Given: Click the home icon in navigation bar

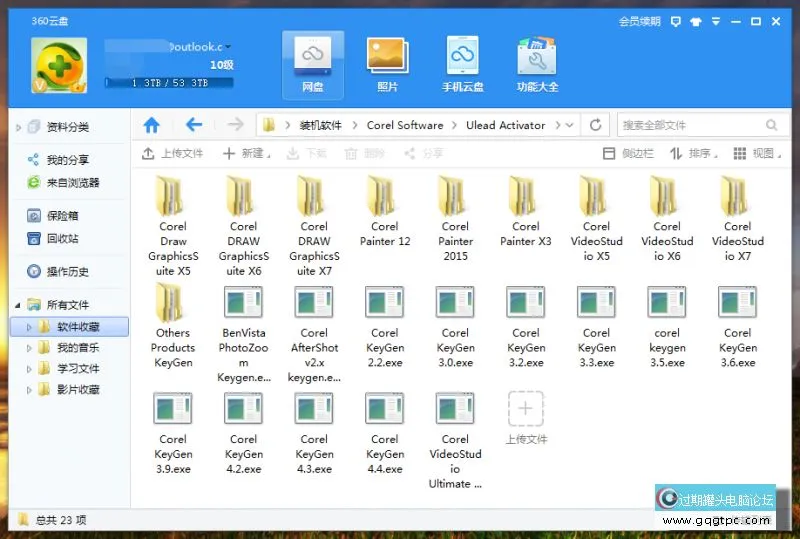Looking at the screenshot, I should pyautogui.click(x=152, y=125).
